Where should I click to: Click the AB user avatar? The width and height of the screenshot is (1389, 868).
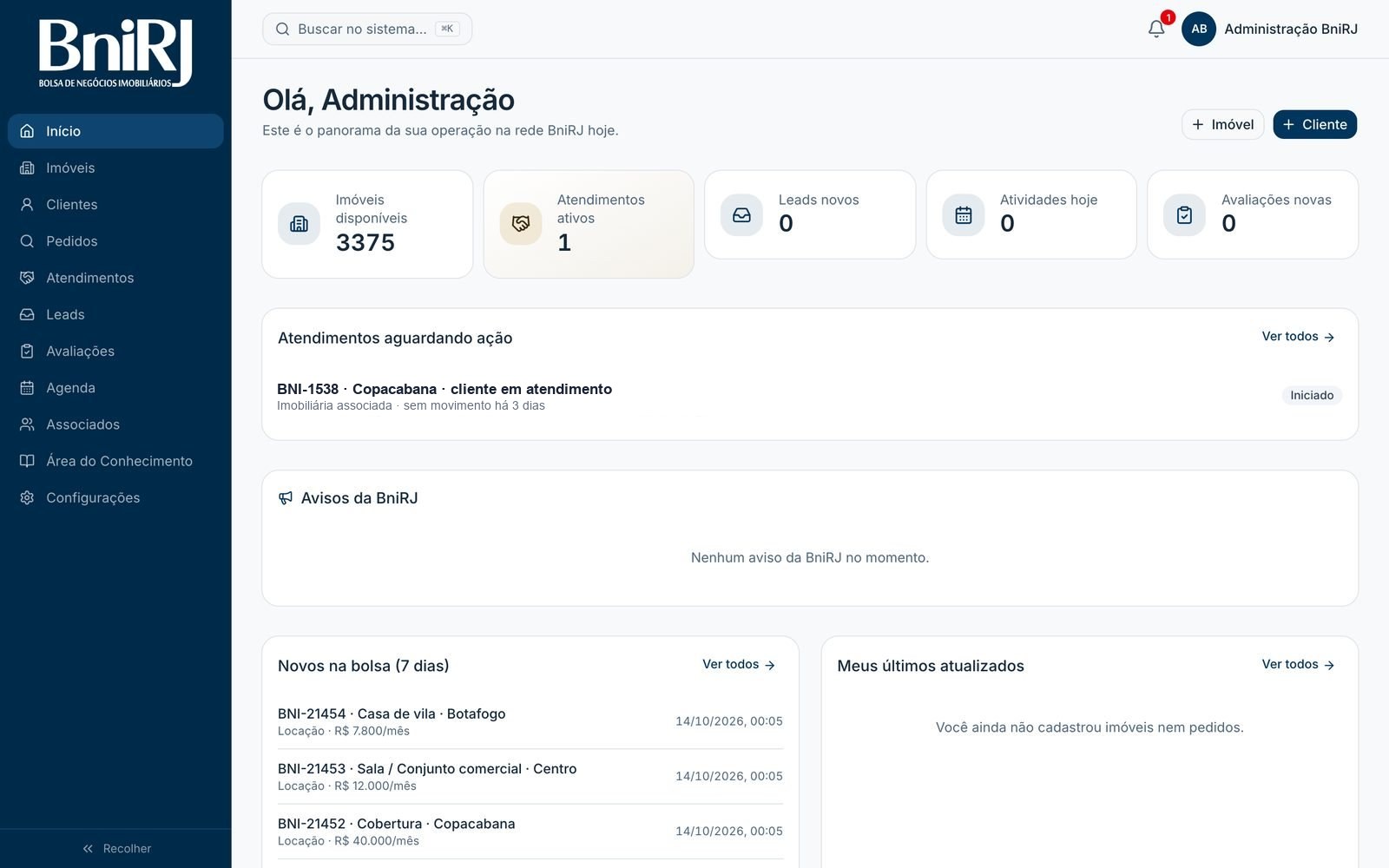click(x=1199, y=29)
